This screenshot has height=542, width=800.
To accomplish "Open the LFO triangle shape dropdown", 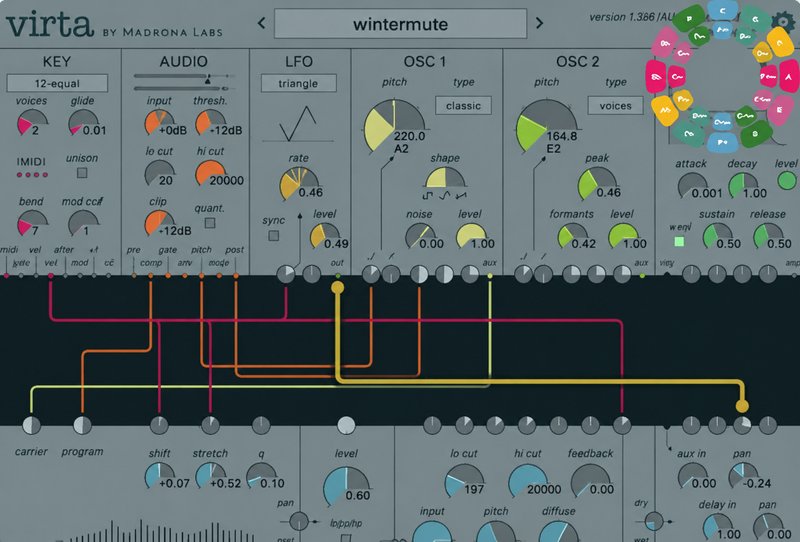I will tap(298, 83).
